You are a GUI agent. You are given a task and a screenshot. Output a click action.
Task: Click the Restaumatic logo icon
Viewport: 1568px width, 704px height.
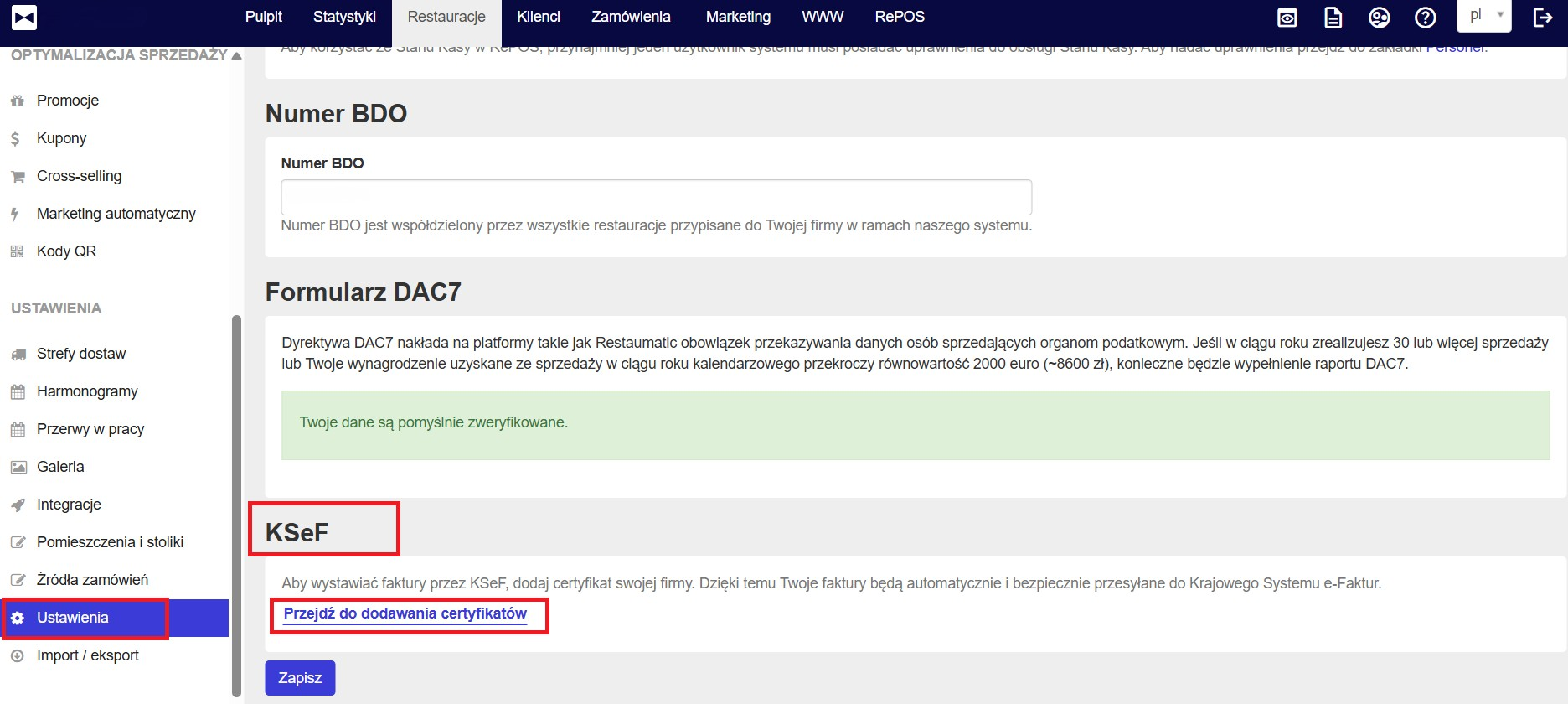click(x=24, y=18)
